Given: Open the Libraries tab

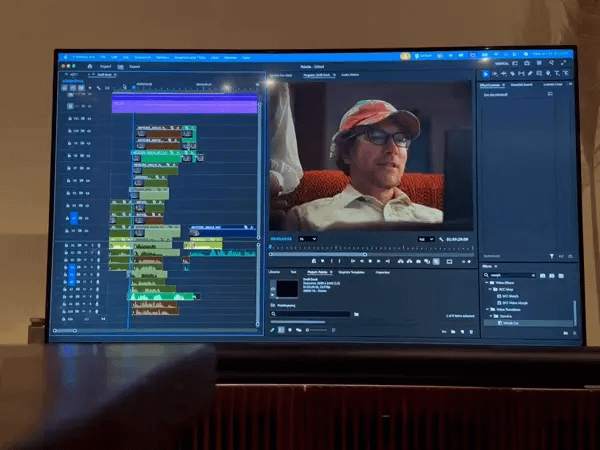Looking at the screenshot, I should 274,272.
